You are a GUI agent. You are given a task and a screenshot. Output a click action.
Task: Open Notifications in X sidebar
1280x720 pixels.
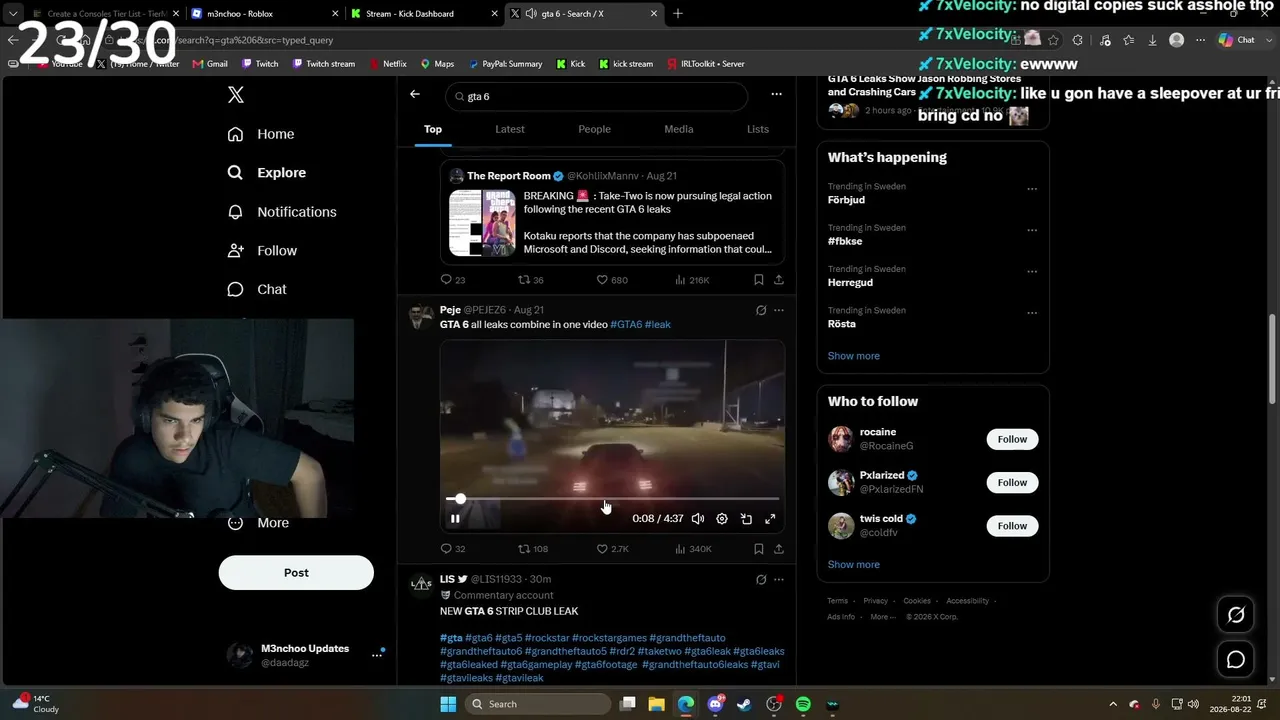282,212
